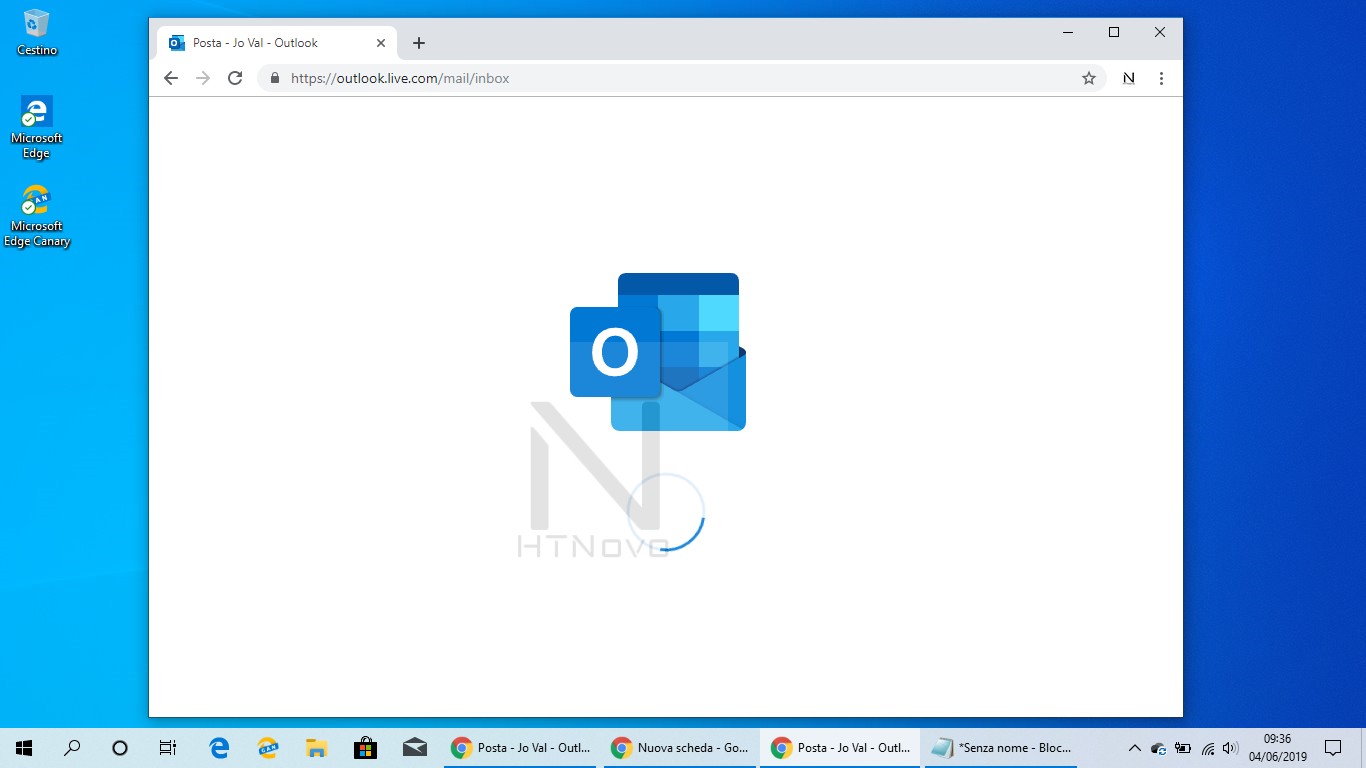The image size is (1366, 768).
Task: Reload the Outlook inbox page
Action: 235,78
